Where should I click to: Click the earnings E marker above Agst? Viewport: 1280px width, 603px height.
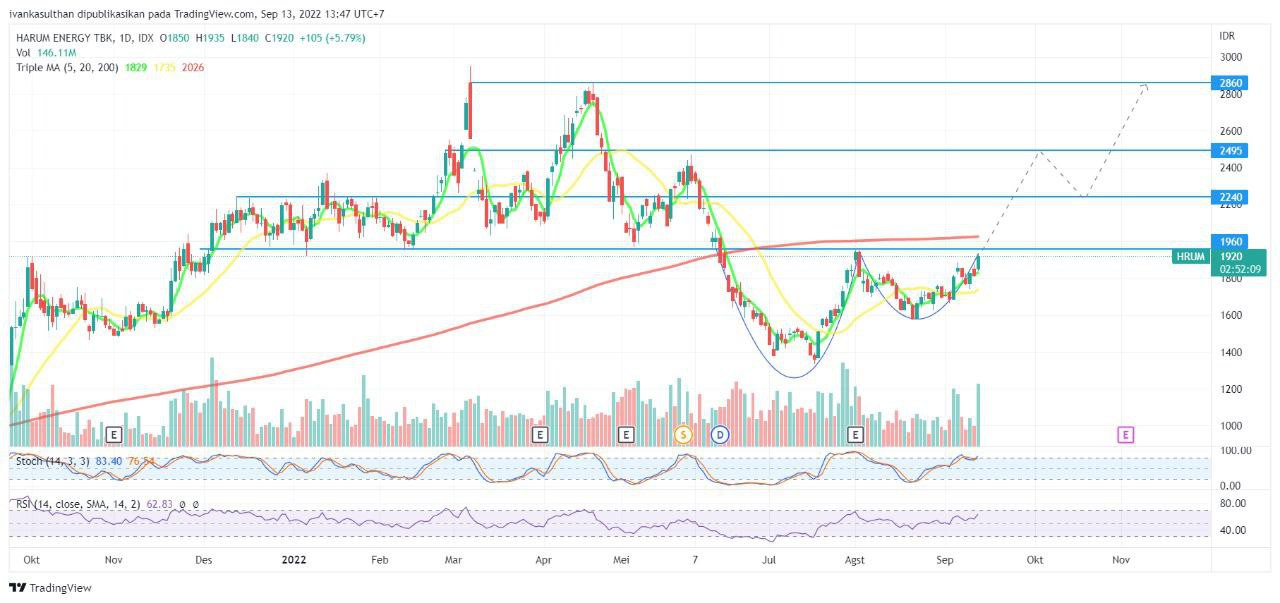[855, 434]
